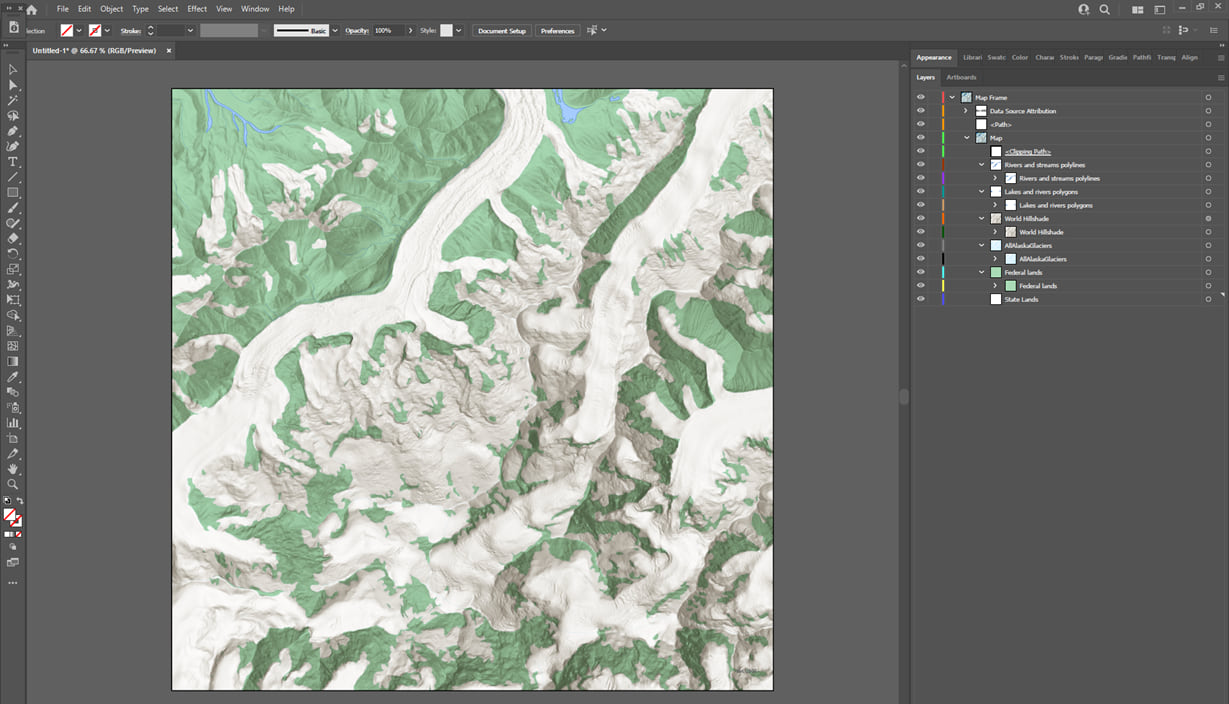Select the Pen tool
1229x704 pixels.
pyautogui.click(x=13, y=130)
